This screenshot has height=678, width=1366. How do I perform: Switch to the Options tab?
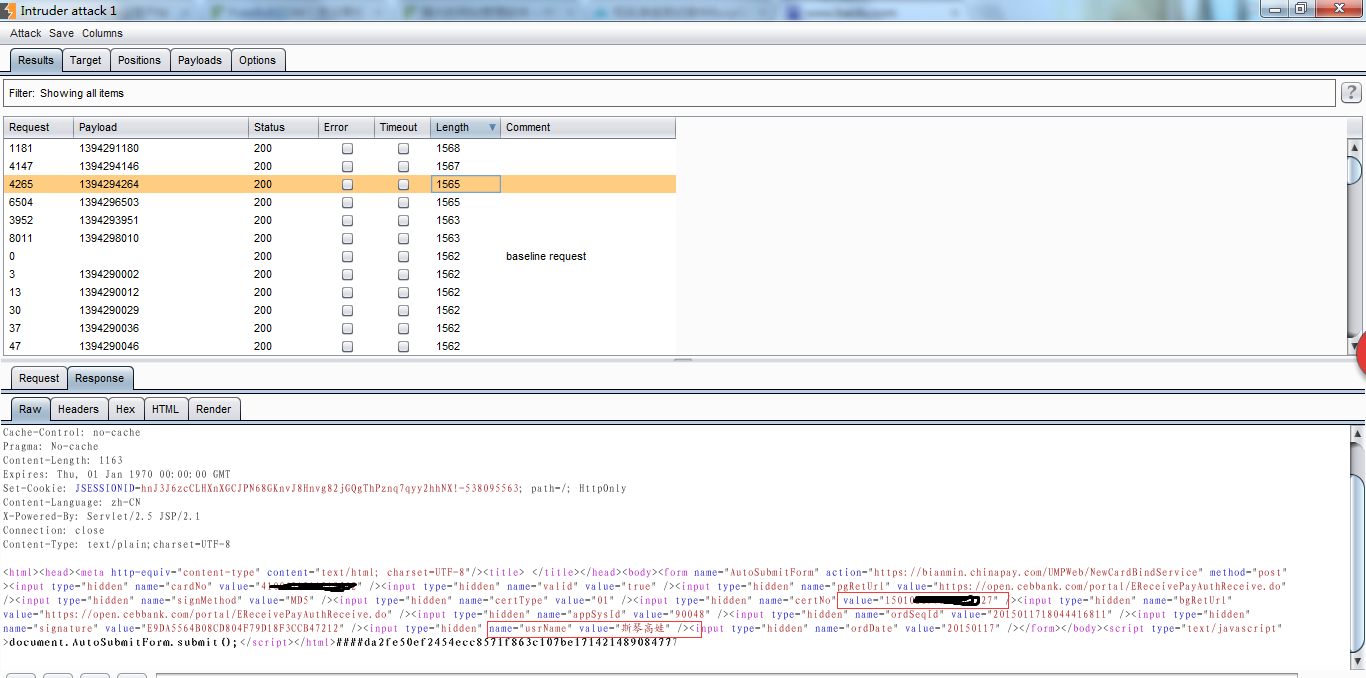(x=257, y=60)
